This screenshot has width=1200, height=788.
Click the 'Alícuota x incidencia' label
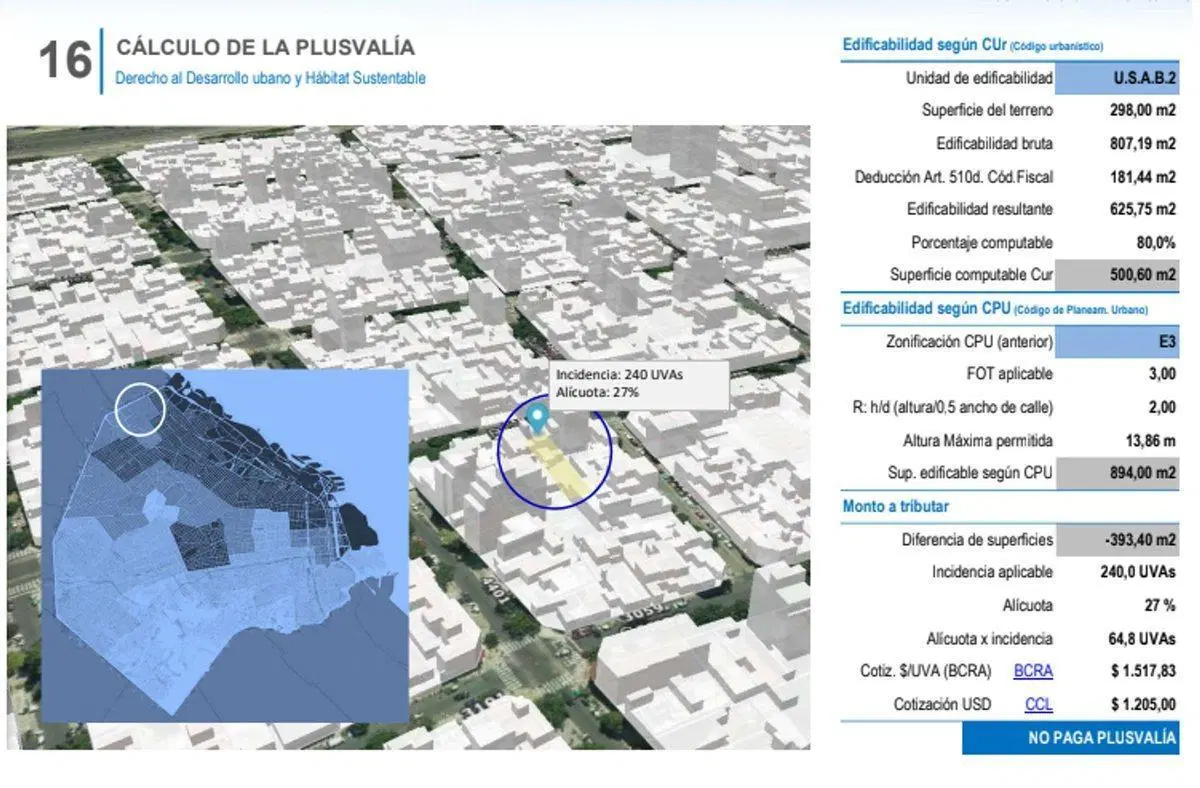click(989, 639)
